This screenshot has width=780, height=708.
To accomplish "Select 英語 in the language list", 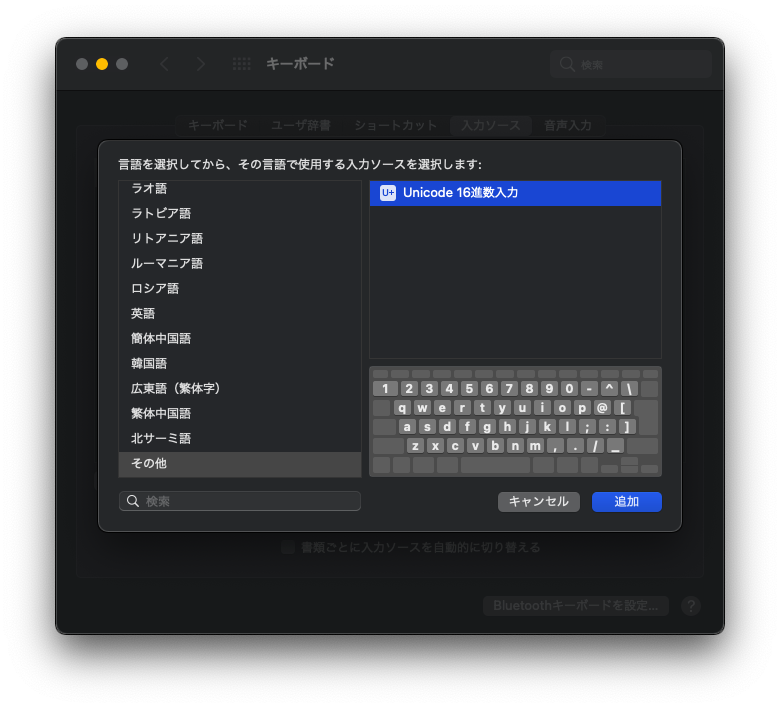I will click(x=240, y=313).
